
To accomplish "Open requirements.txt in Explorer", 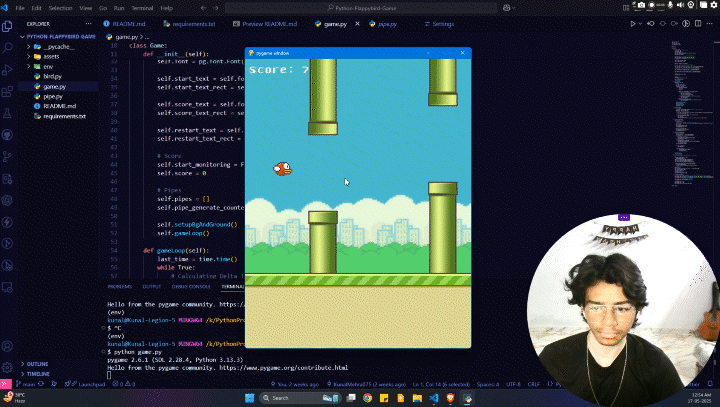I will (64, 116).
